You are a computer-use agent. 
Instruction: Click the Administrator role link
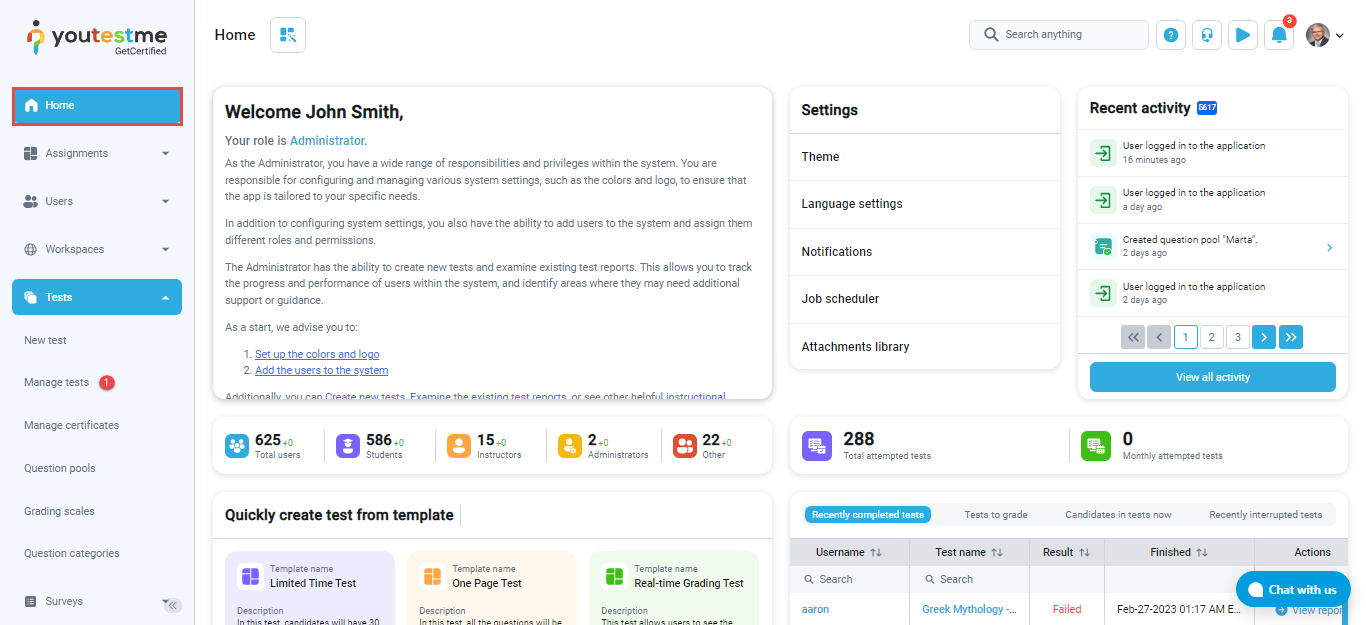327,141
